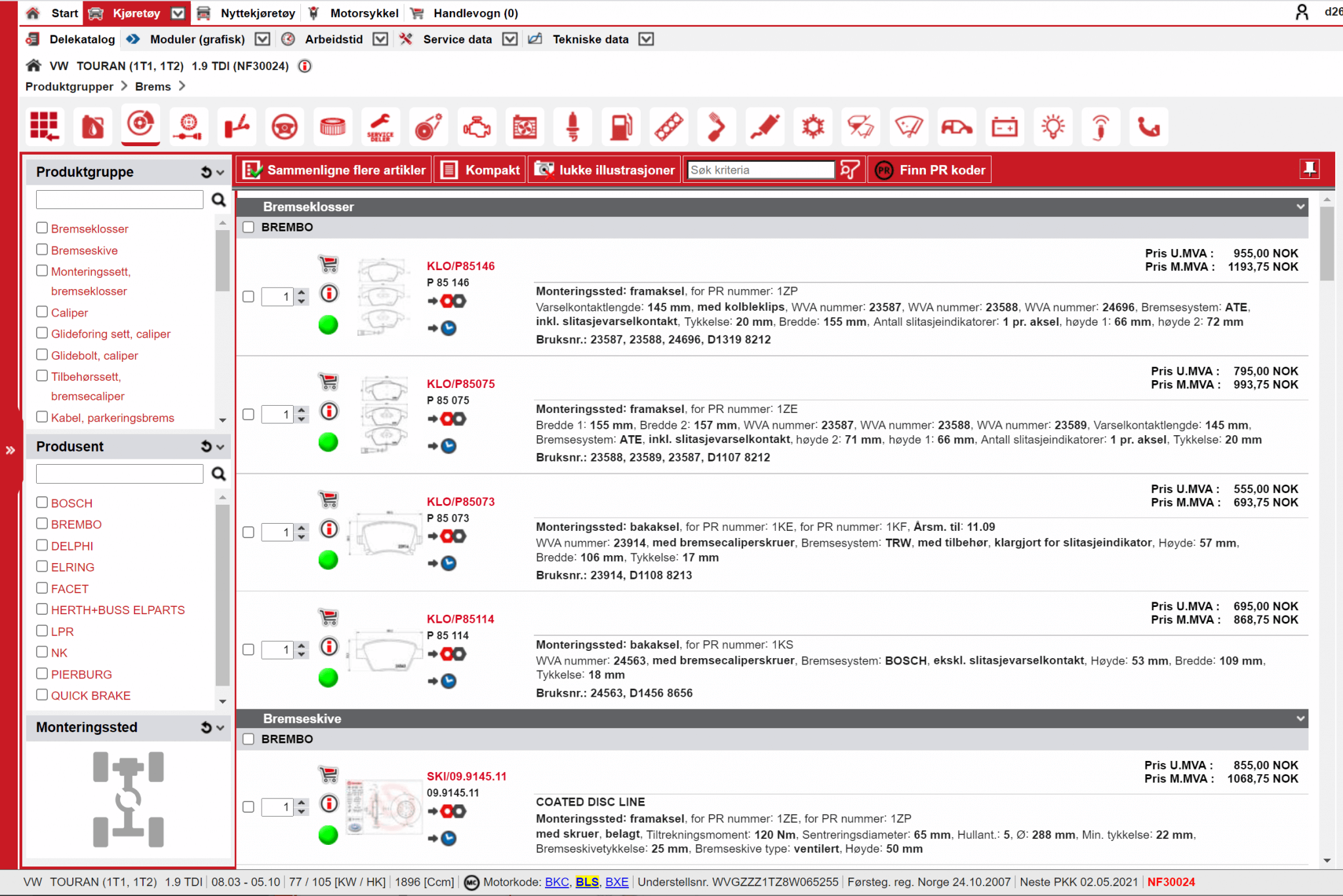Screen dimensions: 1343x896
Task: Click the pin icon in red toolbar
Action: pos(1309,170)
